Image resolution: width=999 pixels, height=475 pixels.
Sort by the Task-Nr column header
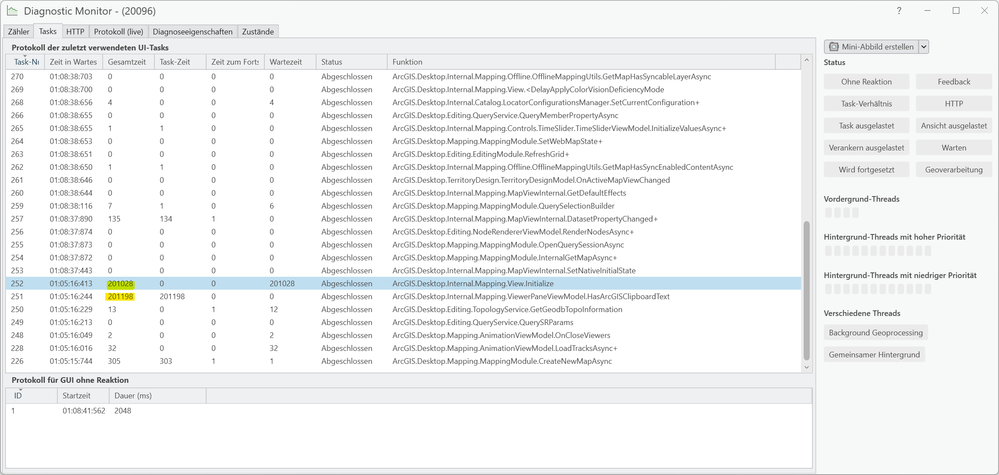pos(25,62)
